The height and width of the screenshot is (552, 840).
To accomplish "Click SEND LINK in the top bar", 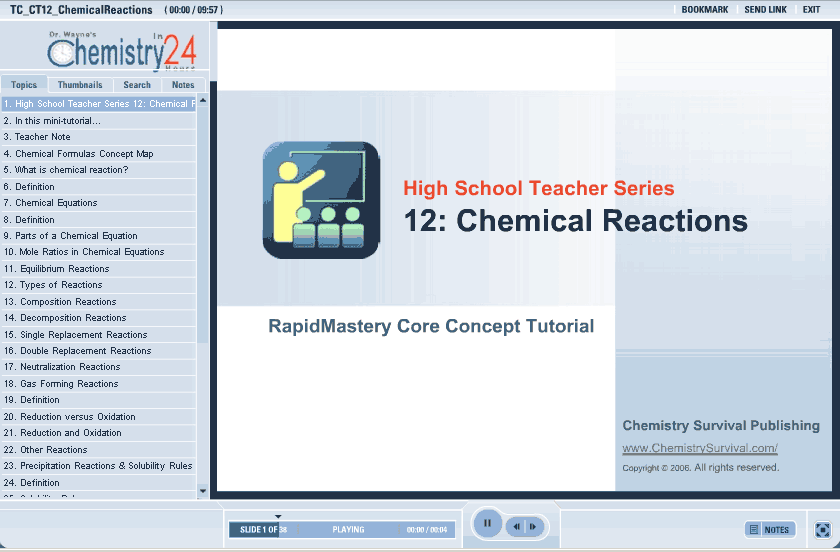I will (765, 10).
